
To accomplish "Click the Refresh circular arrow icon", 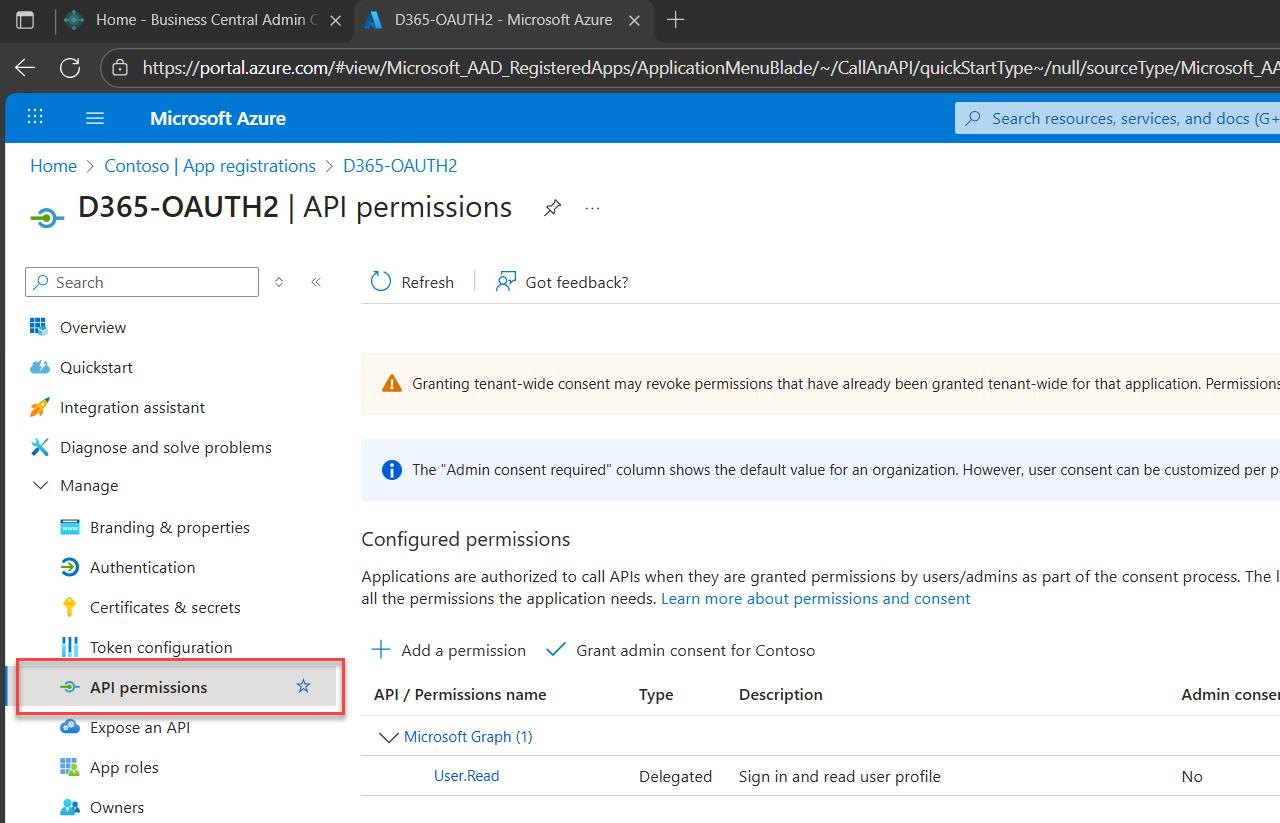I will pyautogui.click(x=381, y=282).
